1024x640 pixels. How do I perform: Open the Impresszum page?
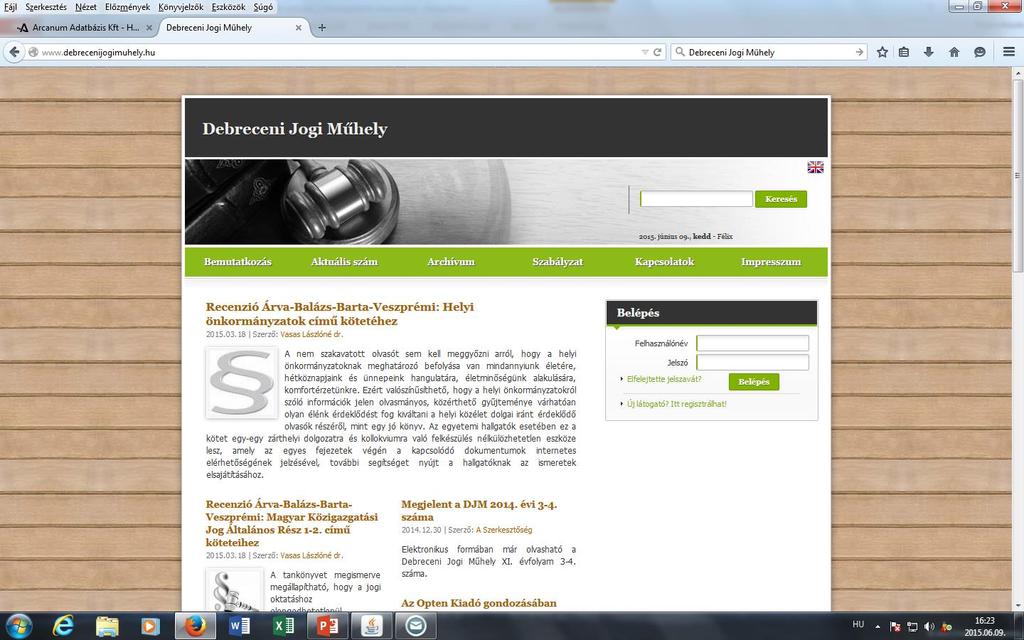(x=771, y=262)
